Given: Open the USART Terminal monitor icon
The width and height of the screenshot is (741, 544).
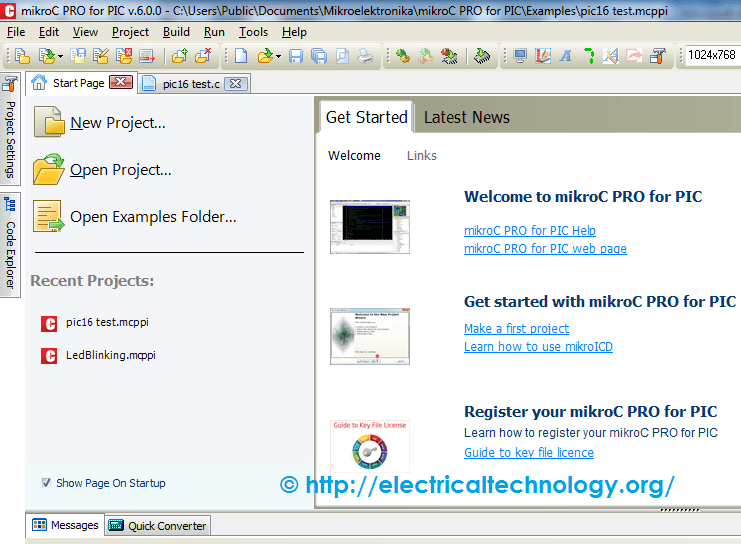Looking at the screenshot, I should tap(520, 56).
